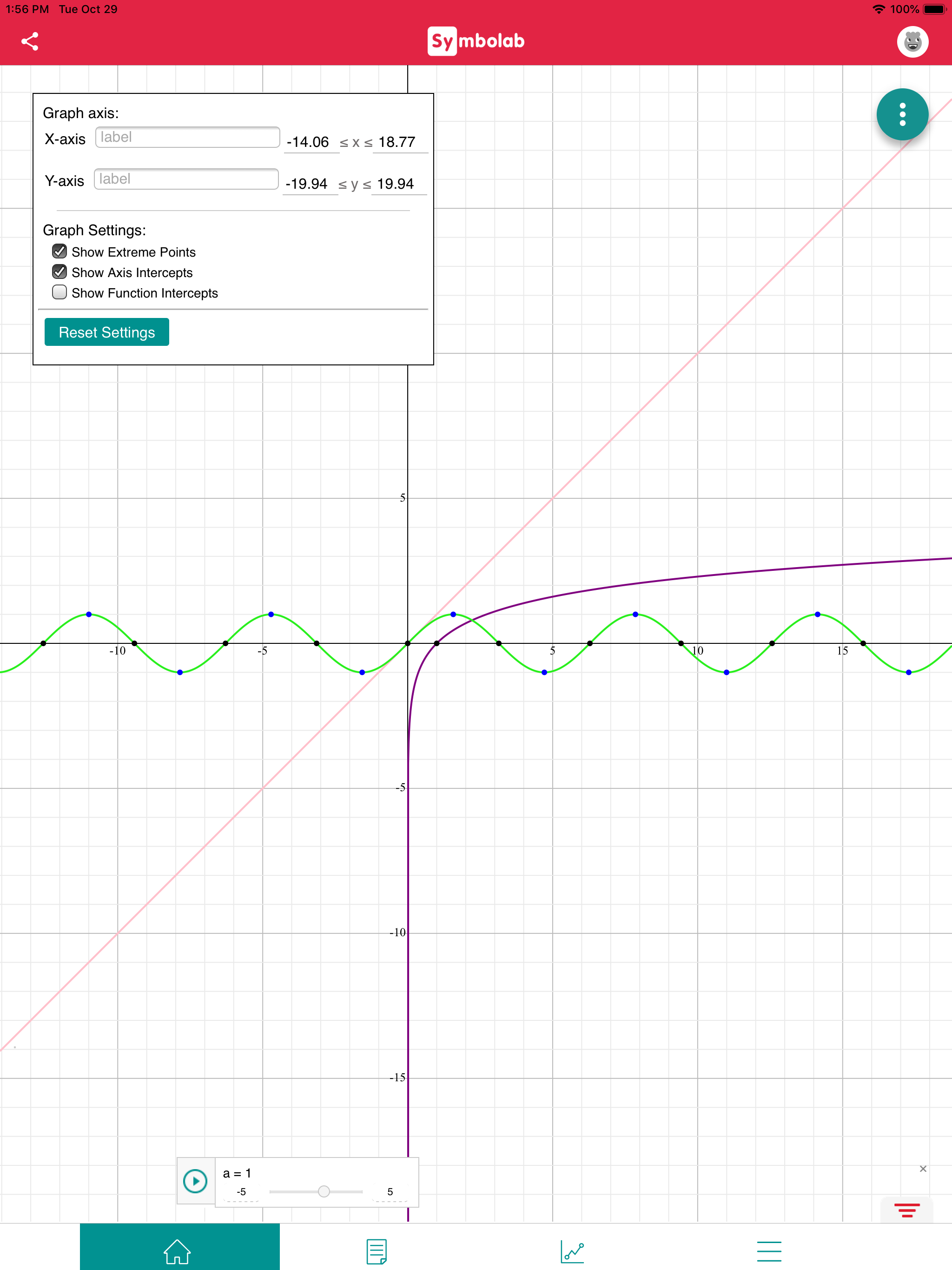Edit the slider maximum value 5
Image resolution: width=952 pixels, height=1270 pixels.
point(390,1192)
